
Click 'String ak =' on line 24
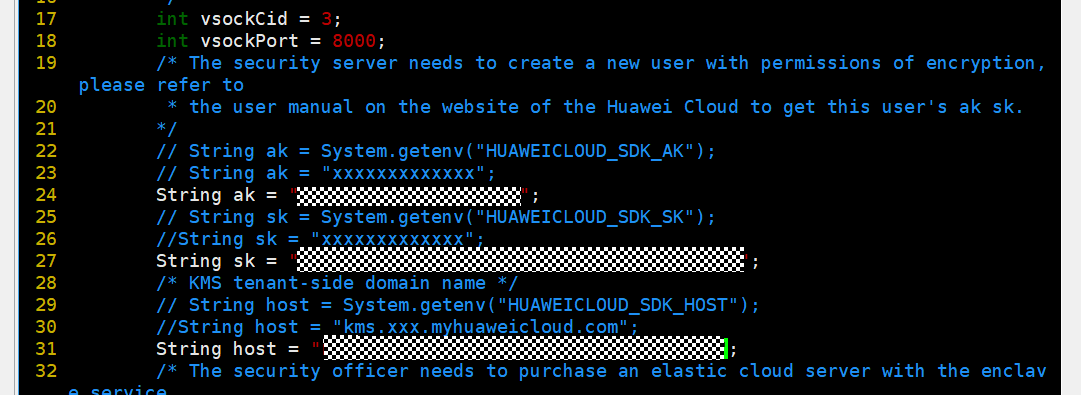click(216, 195)
